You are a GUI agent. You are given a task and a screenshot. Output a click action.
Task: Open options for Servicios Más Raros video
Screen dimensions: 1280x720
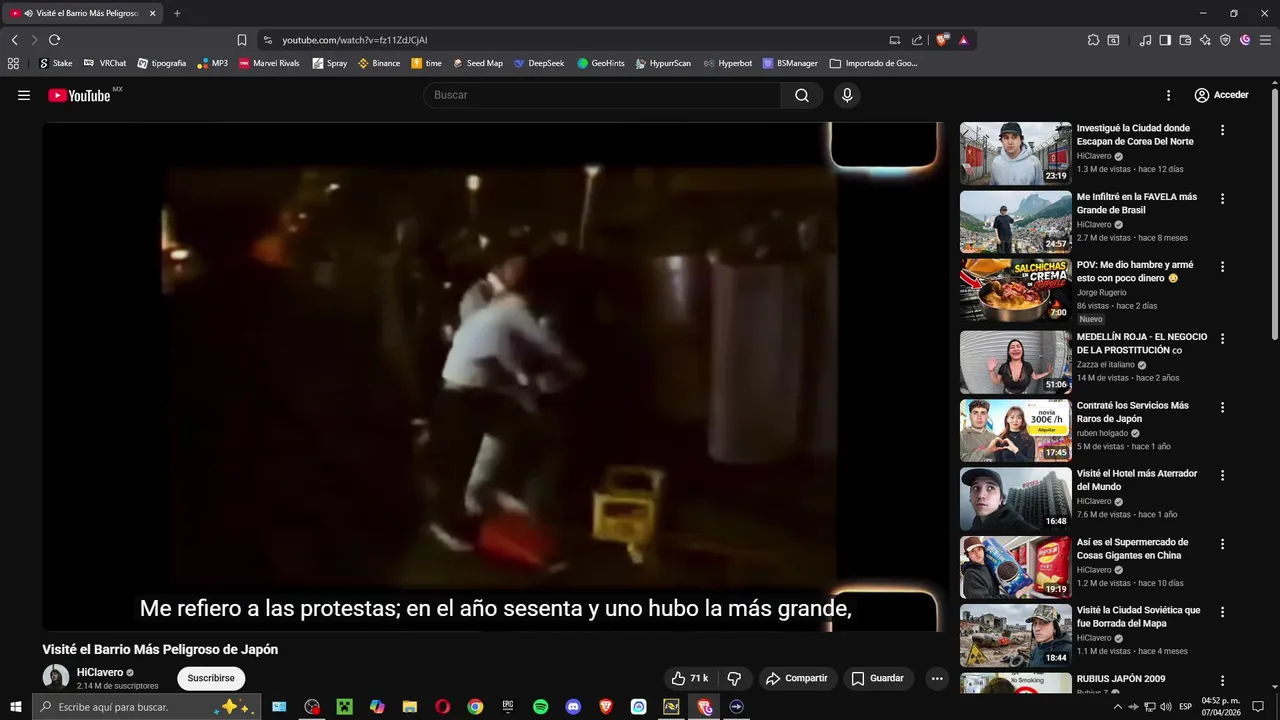[x=1222, y=408]
